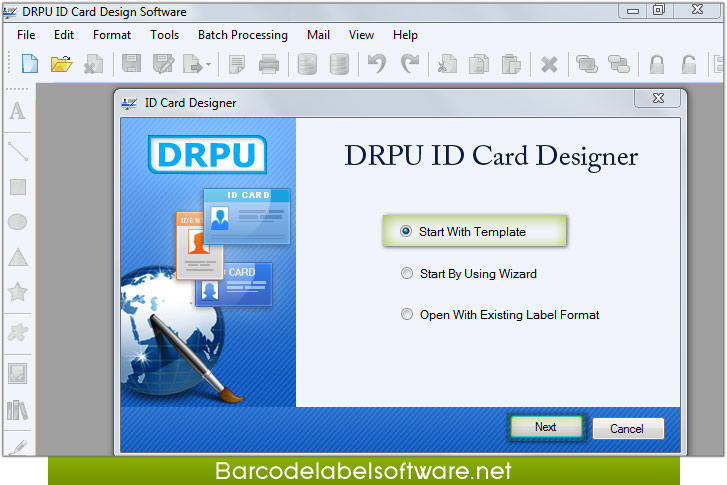727x485 pixels.
Task: Click the Undo arrow icon
Action: coord(377,64)
